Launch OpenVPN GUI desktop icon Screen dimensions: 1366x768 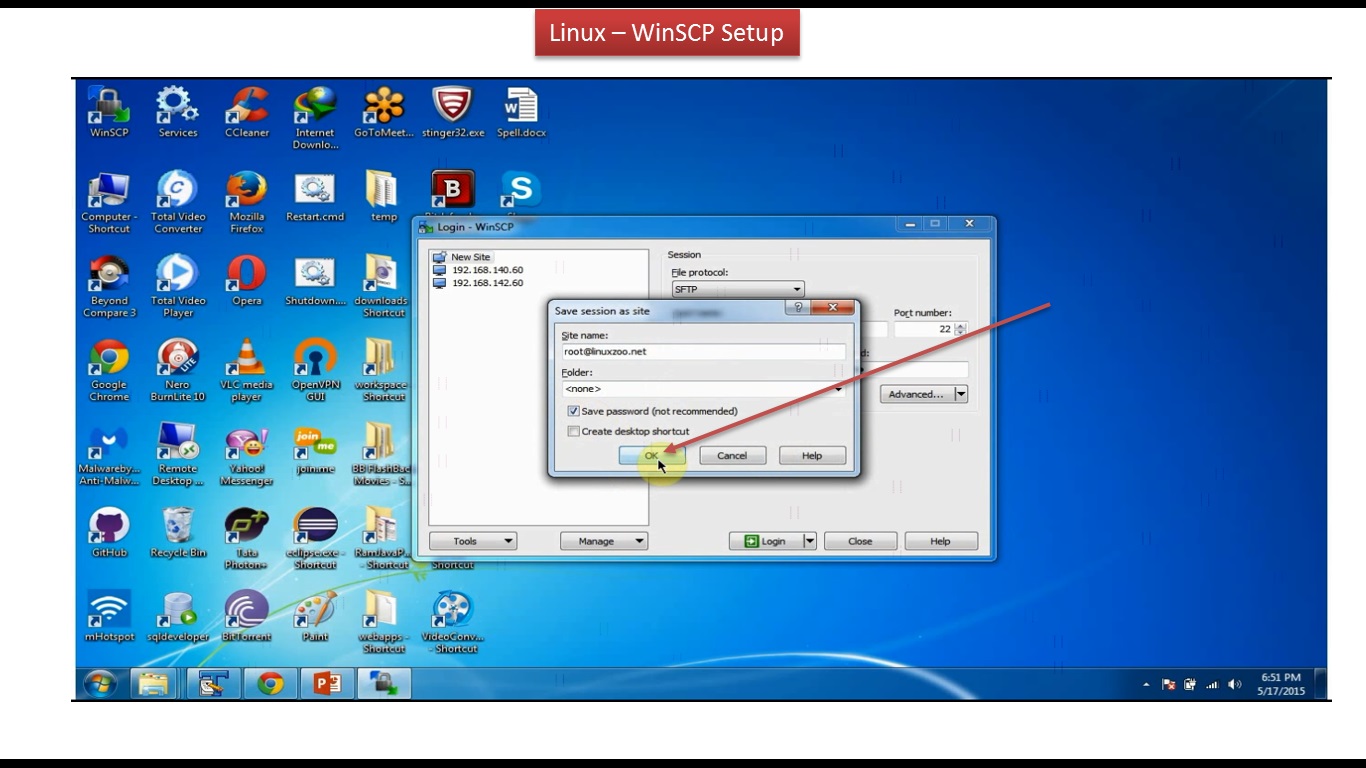pyautogui.click(x=315, y=370)
